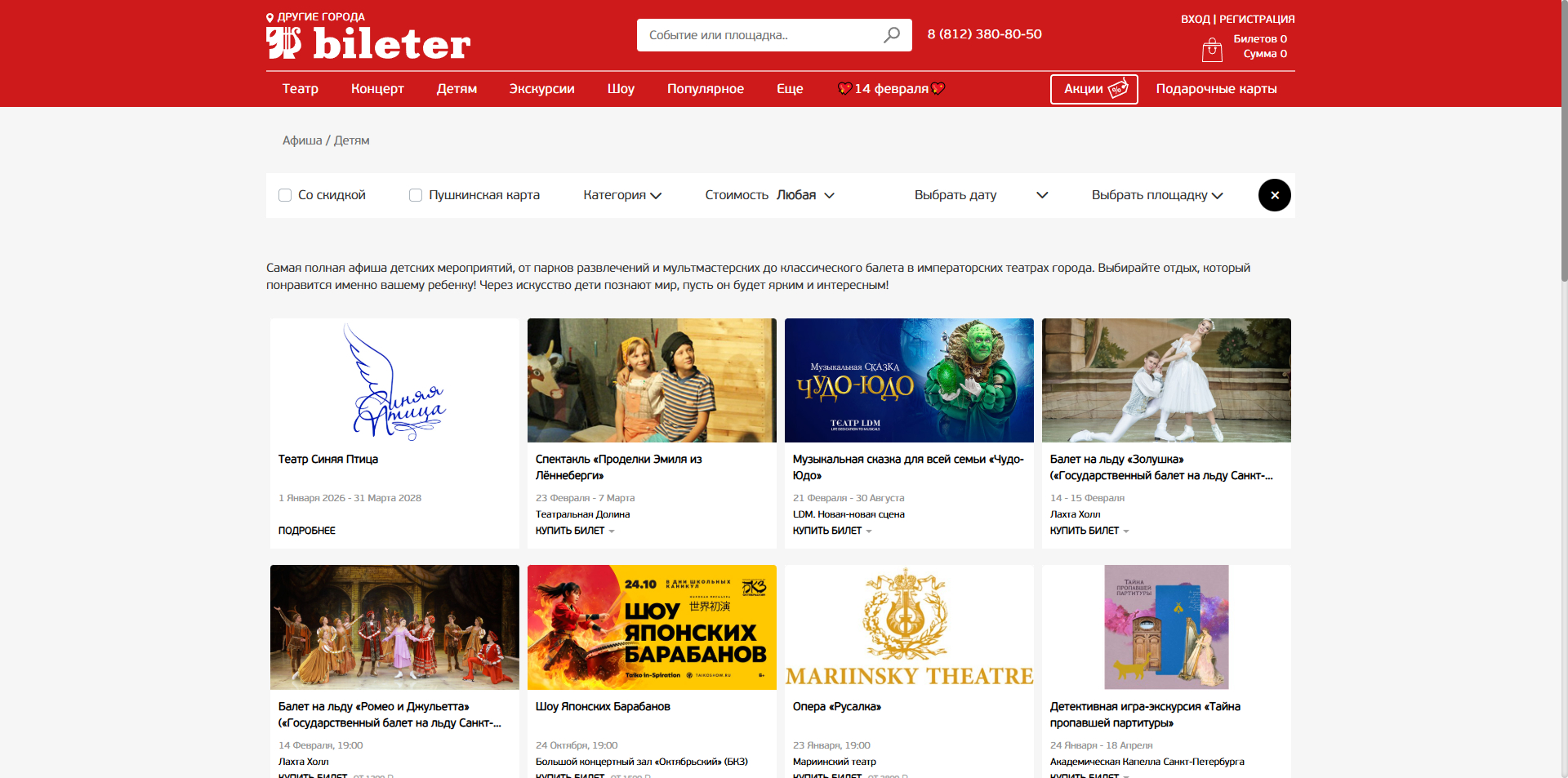This screenshot has width=1568, height=778.
Task: Click the Подарочные карты link
Action: (x=1216, y=89)
